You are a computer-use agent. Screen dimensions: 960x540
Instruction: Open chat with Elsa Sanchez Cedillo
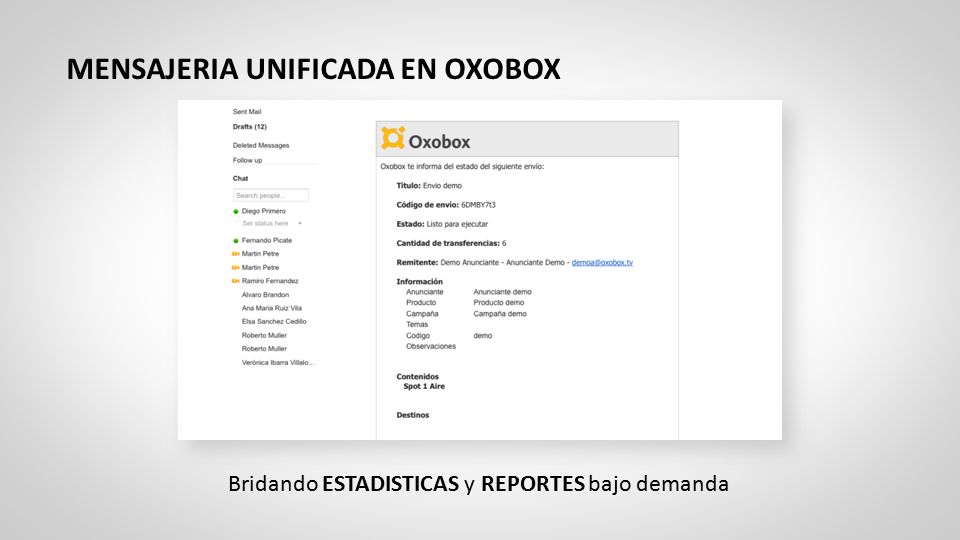click(x=274, y=321)
